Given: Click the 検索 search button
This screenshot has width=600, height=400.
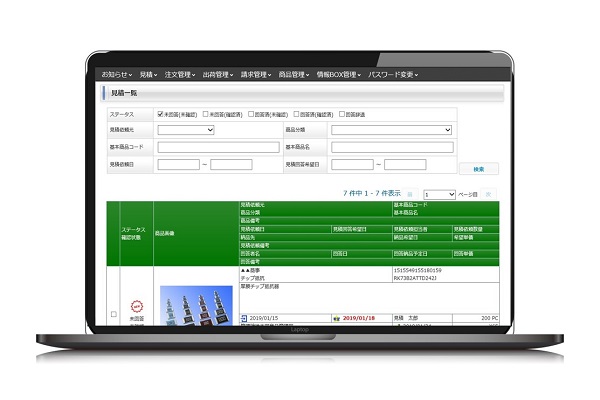Looking at the screenshot, I should (479, 169).
